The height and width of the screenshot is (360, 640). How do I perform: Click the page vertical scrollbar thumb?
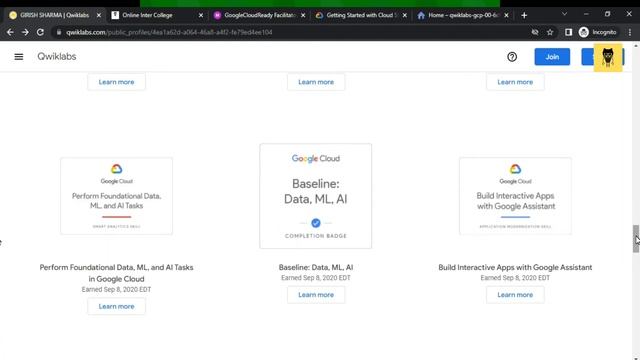point(636,239)
